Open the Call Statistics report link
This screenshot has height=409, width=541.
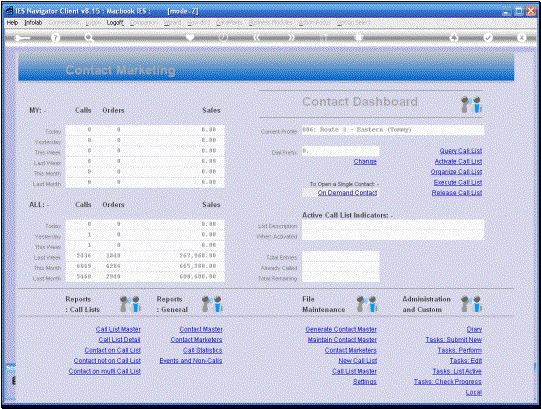click(x=203, y=350)
